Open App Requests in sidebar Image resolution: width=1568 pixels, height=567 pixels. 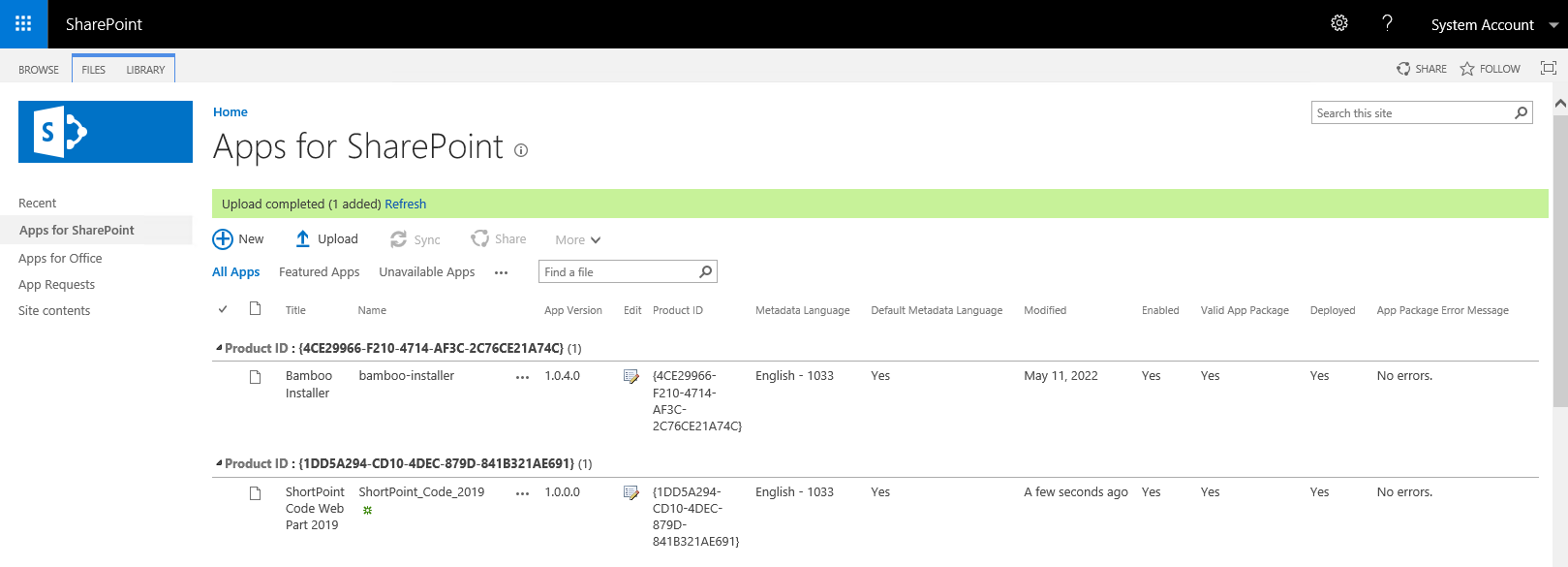pos(56,284)
